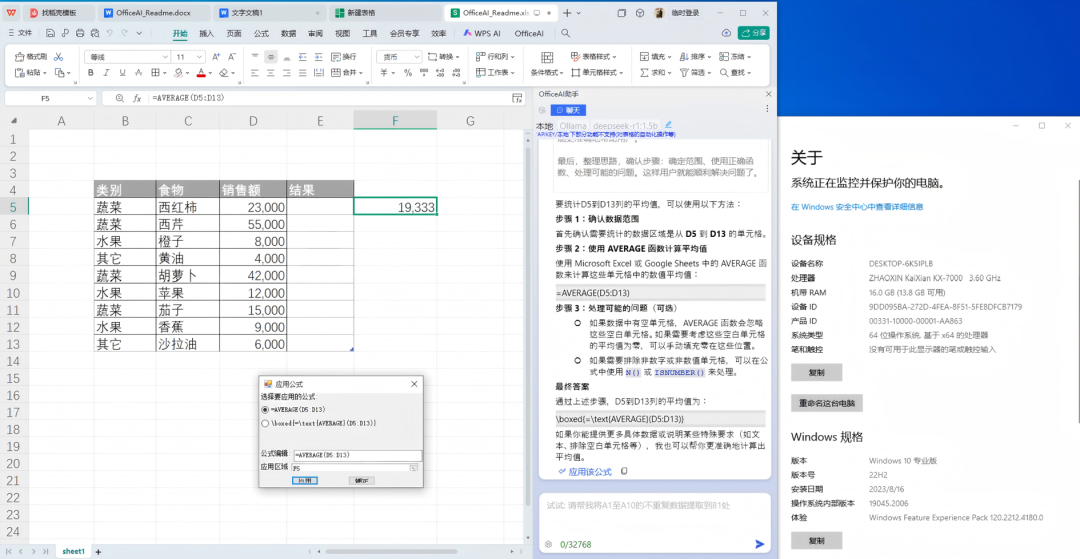Select the =AVERAGE(D5:D13) radio option
The image size is (1080, 559).
pos(265,410)
